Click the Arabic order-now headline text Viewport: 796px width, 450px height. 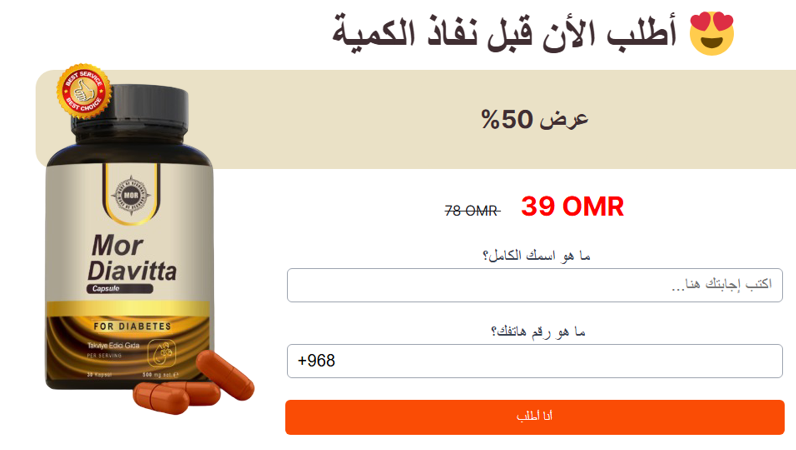(504, 34)
